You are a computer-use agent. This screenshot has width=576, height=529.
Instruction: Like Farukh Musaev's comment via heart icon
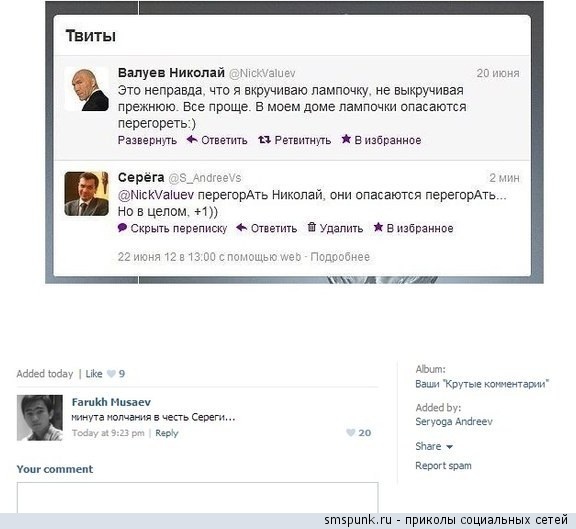pos(351,433)
